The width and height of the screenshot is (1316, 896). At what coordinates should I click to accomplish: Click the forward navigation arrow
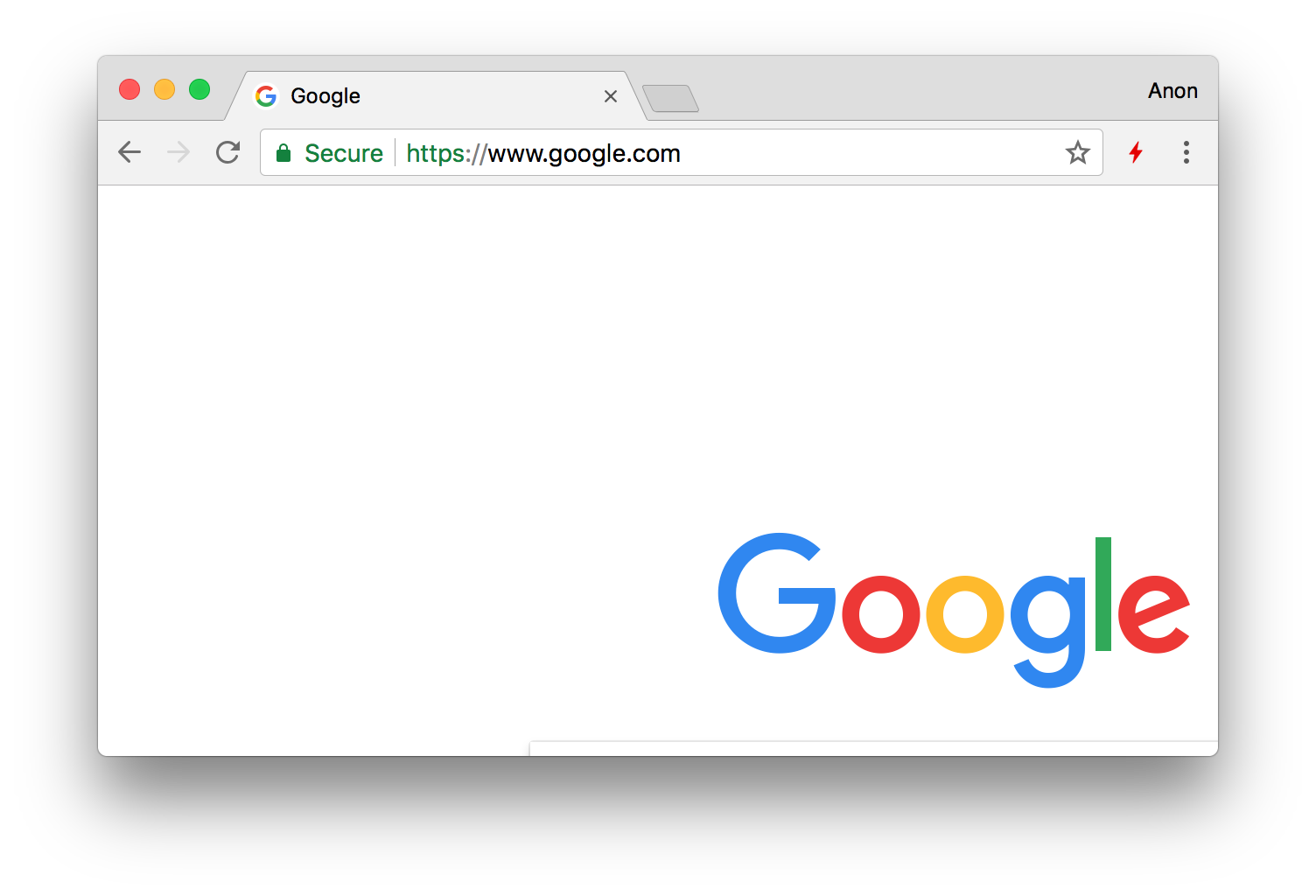178,152
